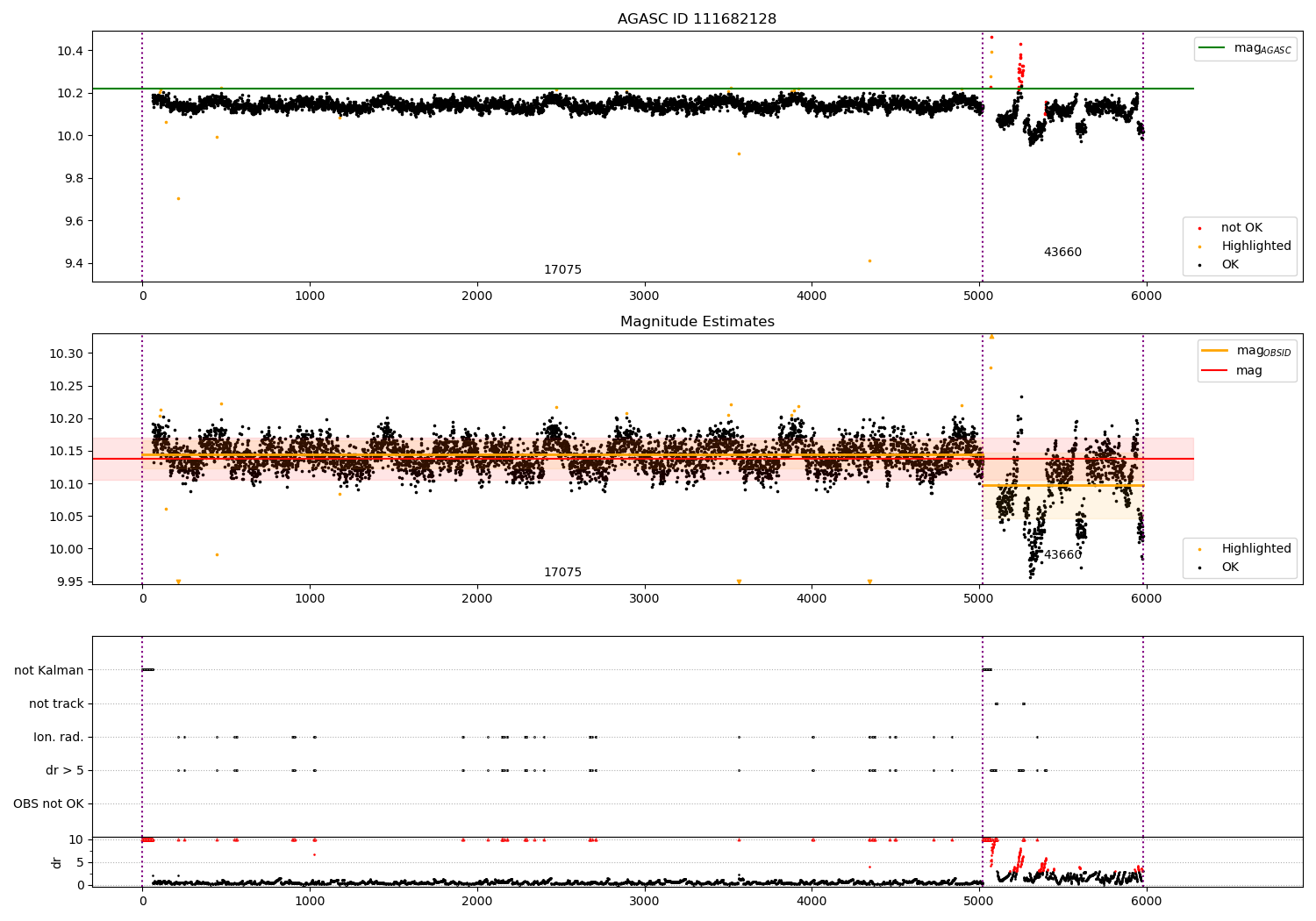Select the plain 'mag' legend label with red line
Image resolution: width=1316 pixels, height=921 pixels.
(x=1249, y=371)
